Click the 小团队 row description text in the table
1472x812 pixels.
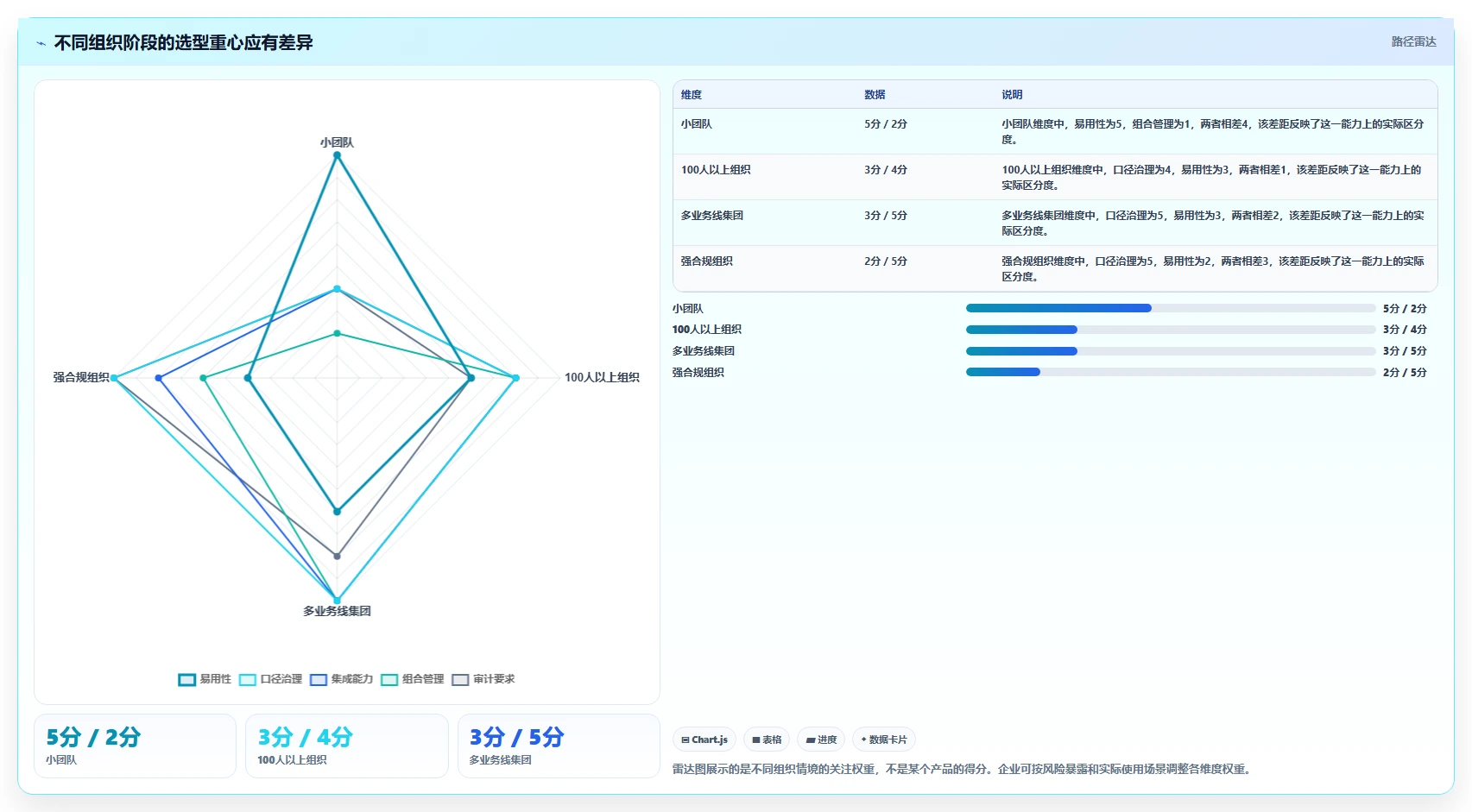click(1213, 132)
